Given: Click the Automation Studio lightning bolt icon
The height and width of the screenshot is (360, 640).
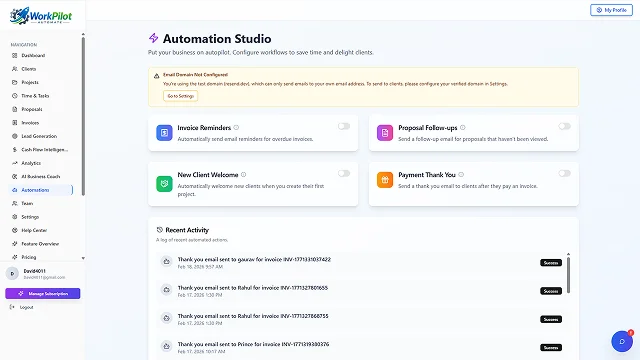Looking at the screenshot, I should tap(153, 38).
